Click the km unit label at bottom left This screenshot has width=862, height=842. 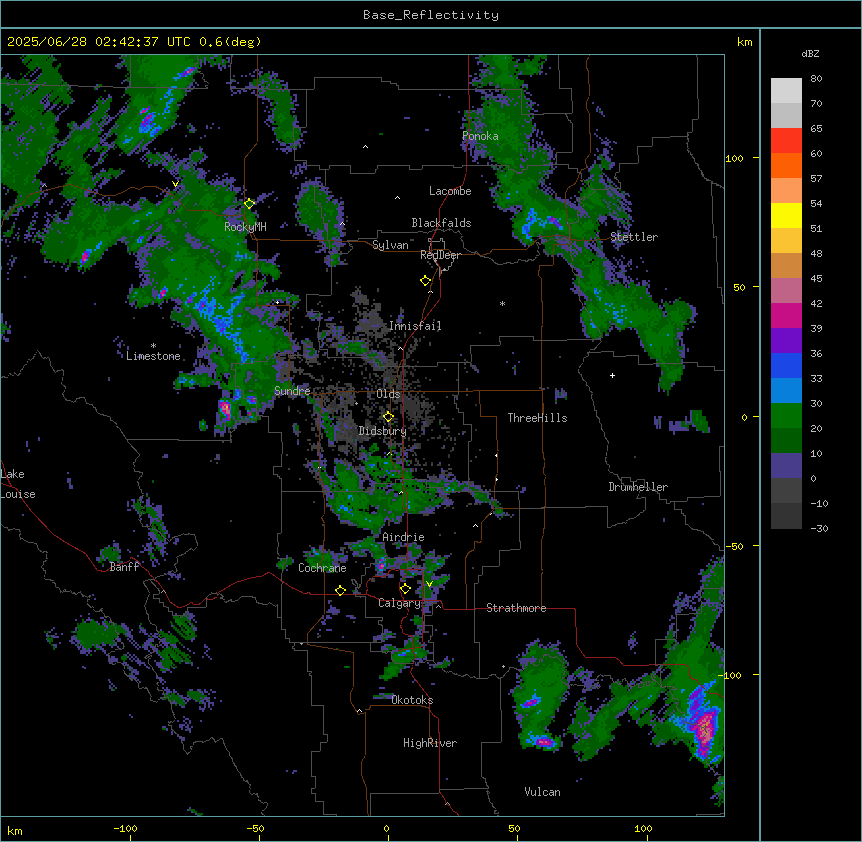pyautogui.click(x=15, y=830)
